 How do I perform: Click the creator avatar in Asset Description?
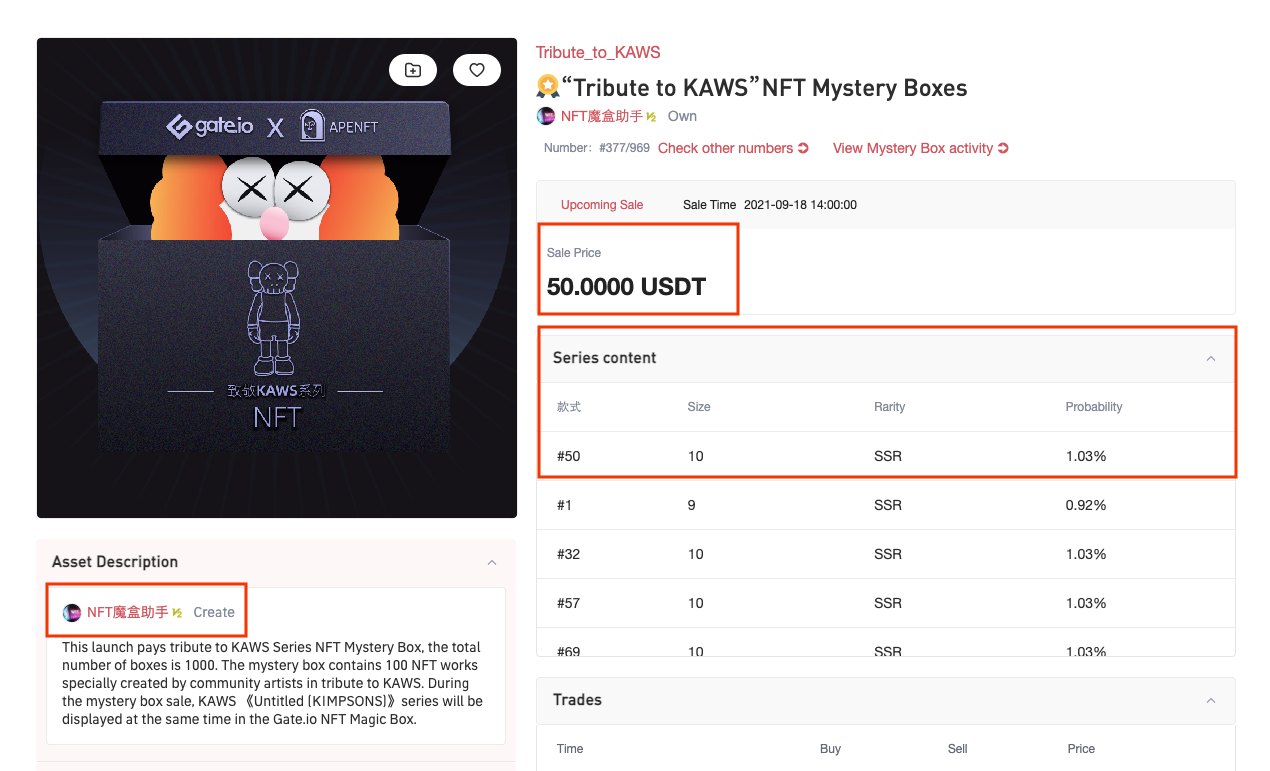point(72,612)
